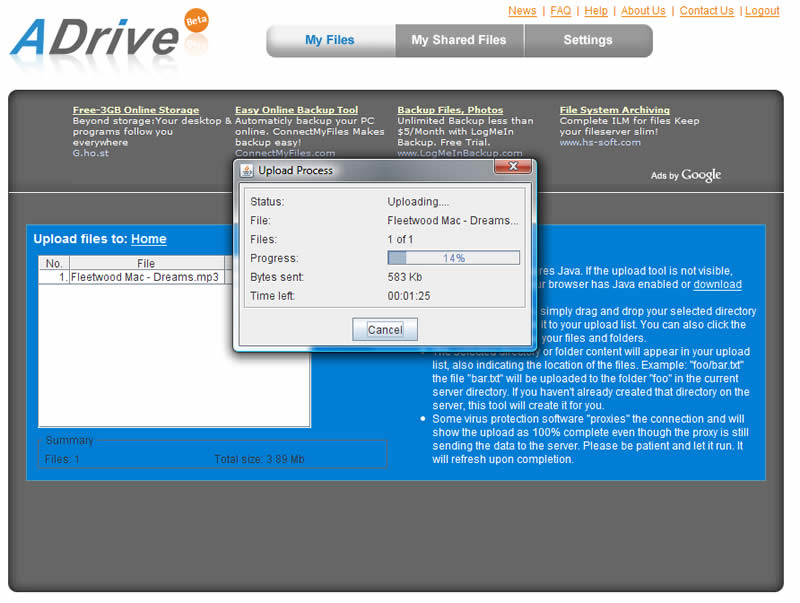The width and height of the screenshot is (800, 603).
Task: Open the FAQ link
Action: [x=560, y=11]
